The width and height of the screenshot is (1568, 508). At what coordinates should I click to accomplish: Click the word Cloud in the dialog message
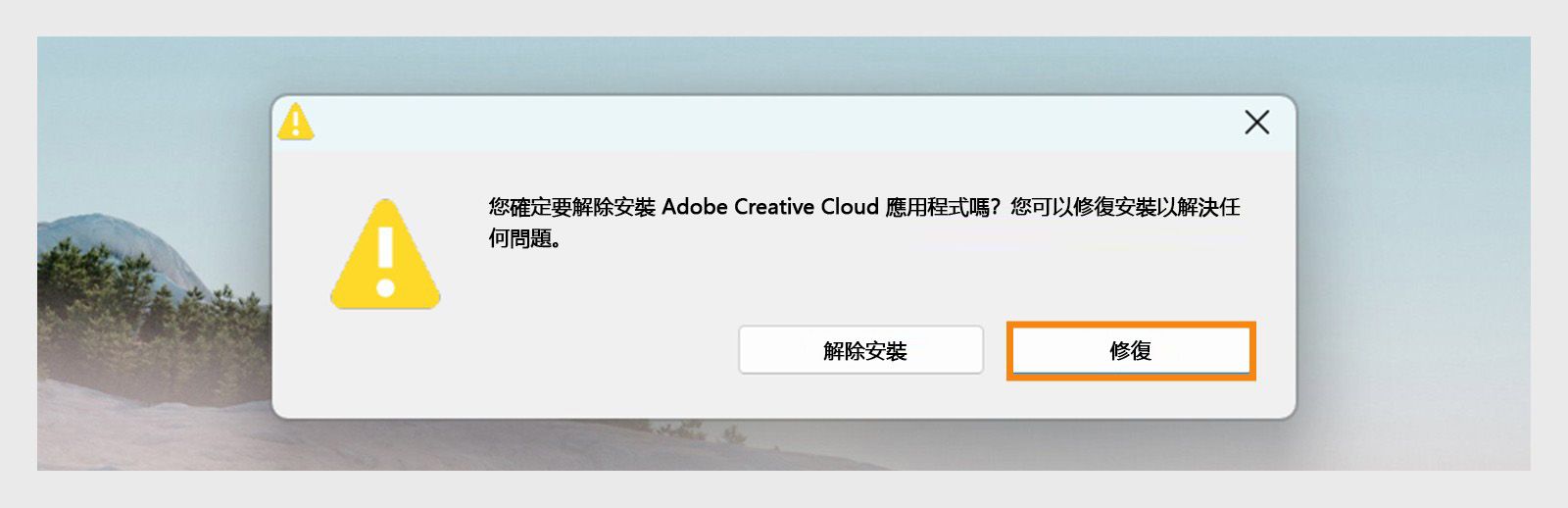click(850, 207)
